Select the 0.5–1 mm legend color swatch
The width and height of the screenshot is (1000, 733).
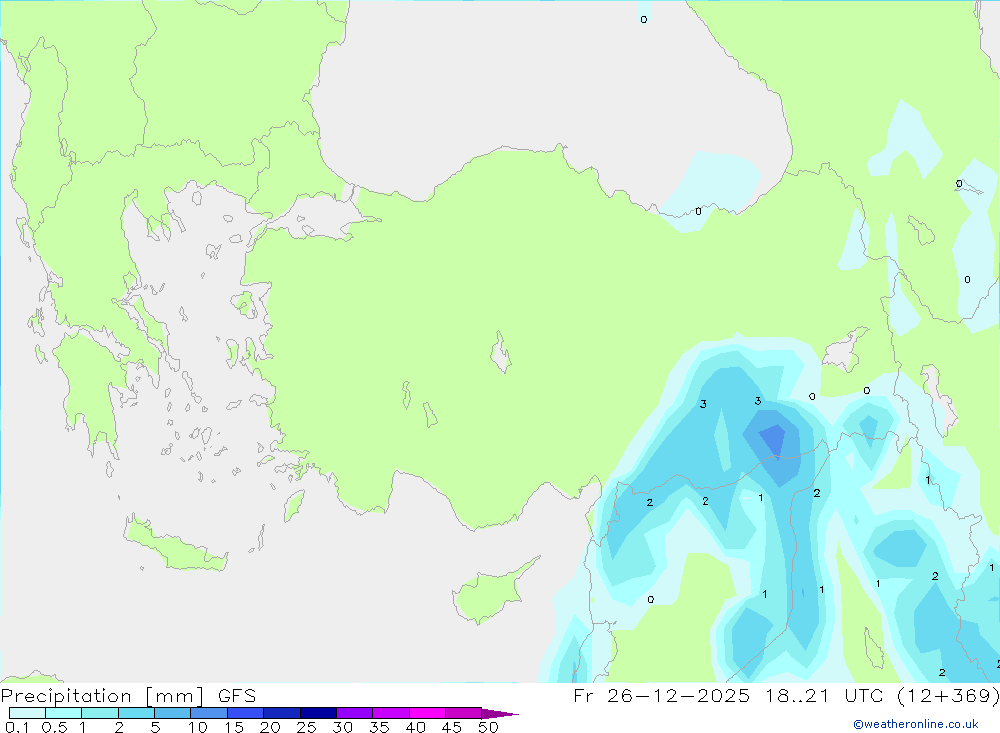[63, 713]
